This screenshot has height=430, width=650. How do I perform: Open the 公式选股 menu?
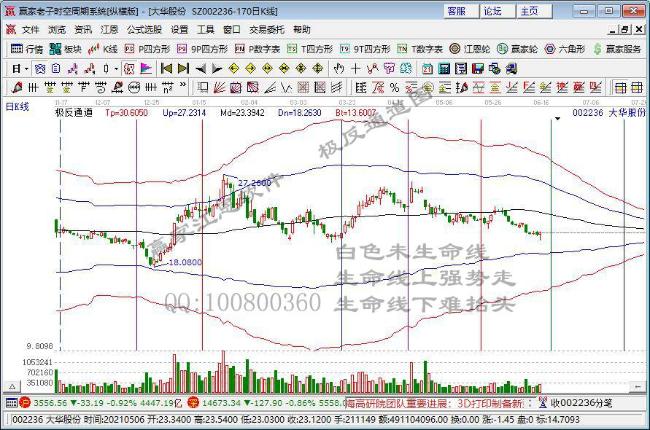pyautogui.click(x=144, y=30)
